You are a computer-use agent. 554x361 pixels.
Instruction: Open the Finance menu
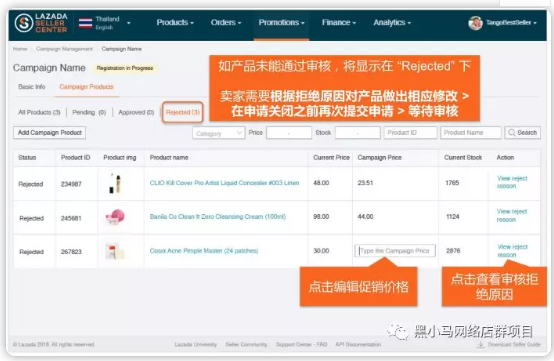(x=338, y=23)
